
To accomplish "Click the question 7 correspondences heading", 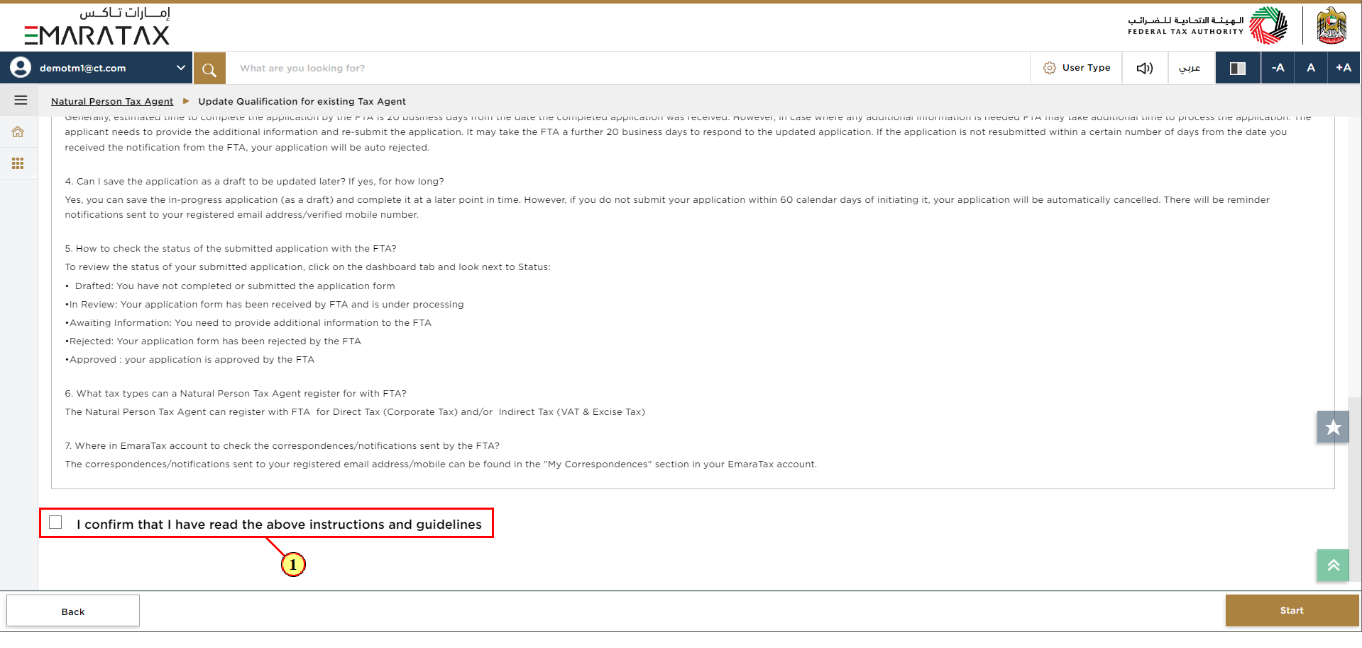I will coord(282,446).
